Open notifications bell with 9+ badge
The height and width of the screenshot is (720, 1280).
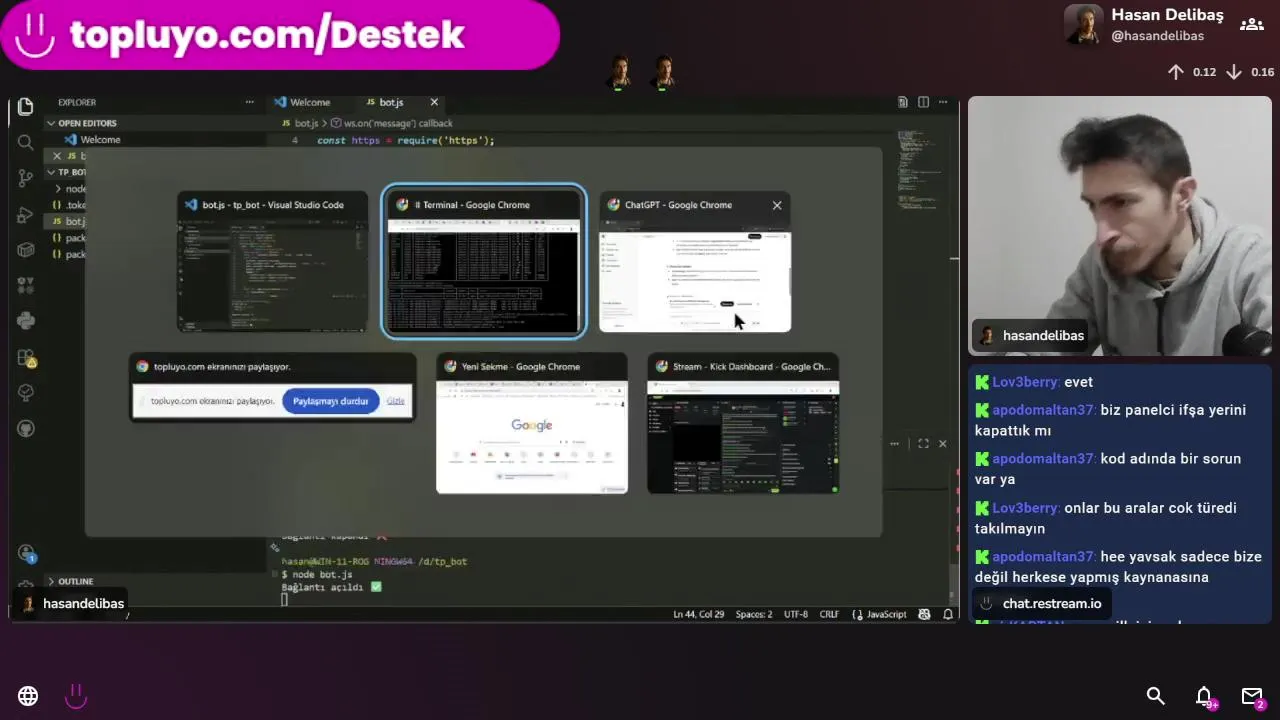pyautogui.click(x=1205, y=697)
